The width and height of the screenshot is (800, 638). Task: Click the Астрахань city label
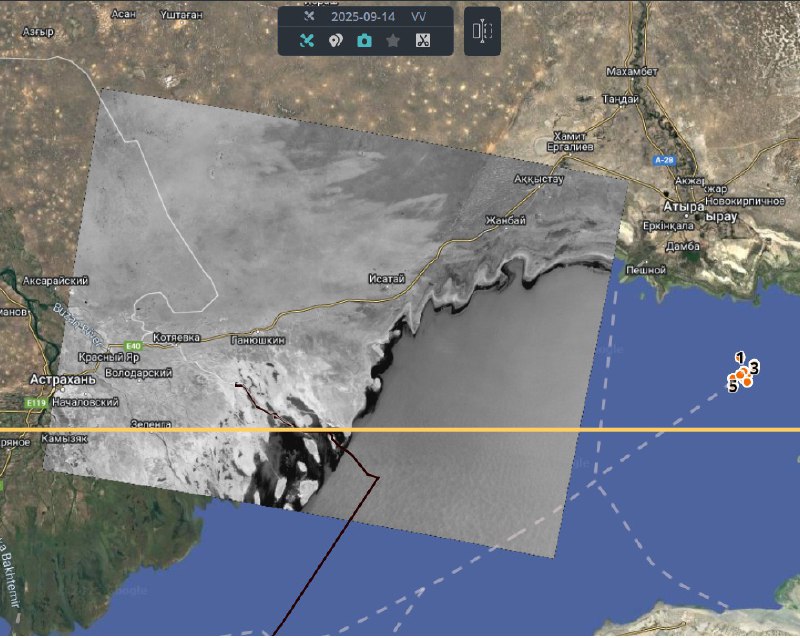[x=62, y=380]
